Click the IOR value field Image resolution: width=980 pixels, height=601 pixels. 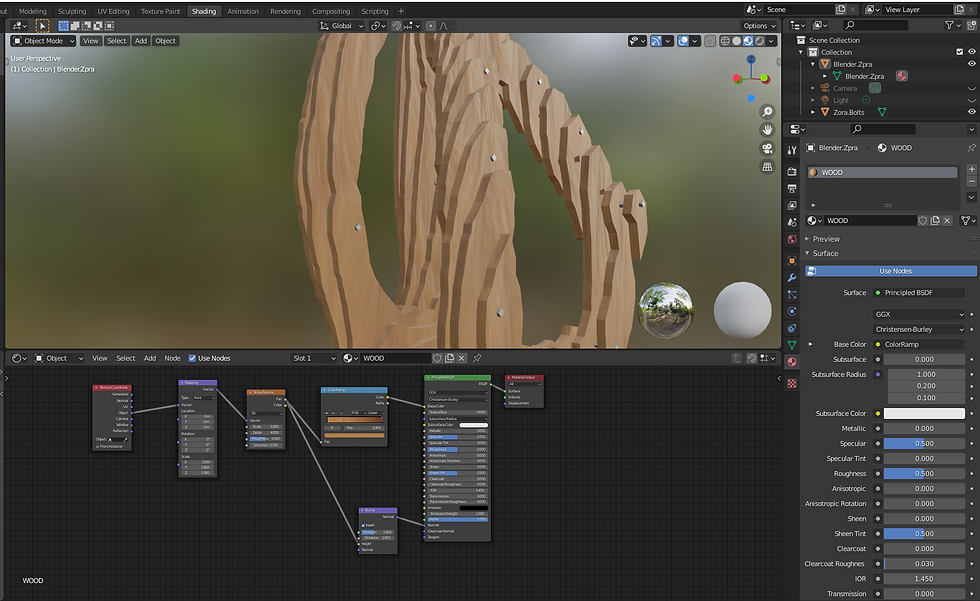click(x=924, y=579)
